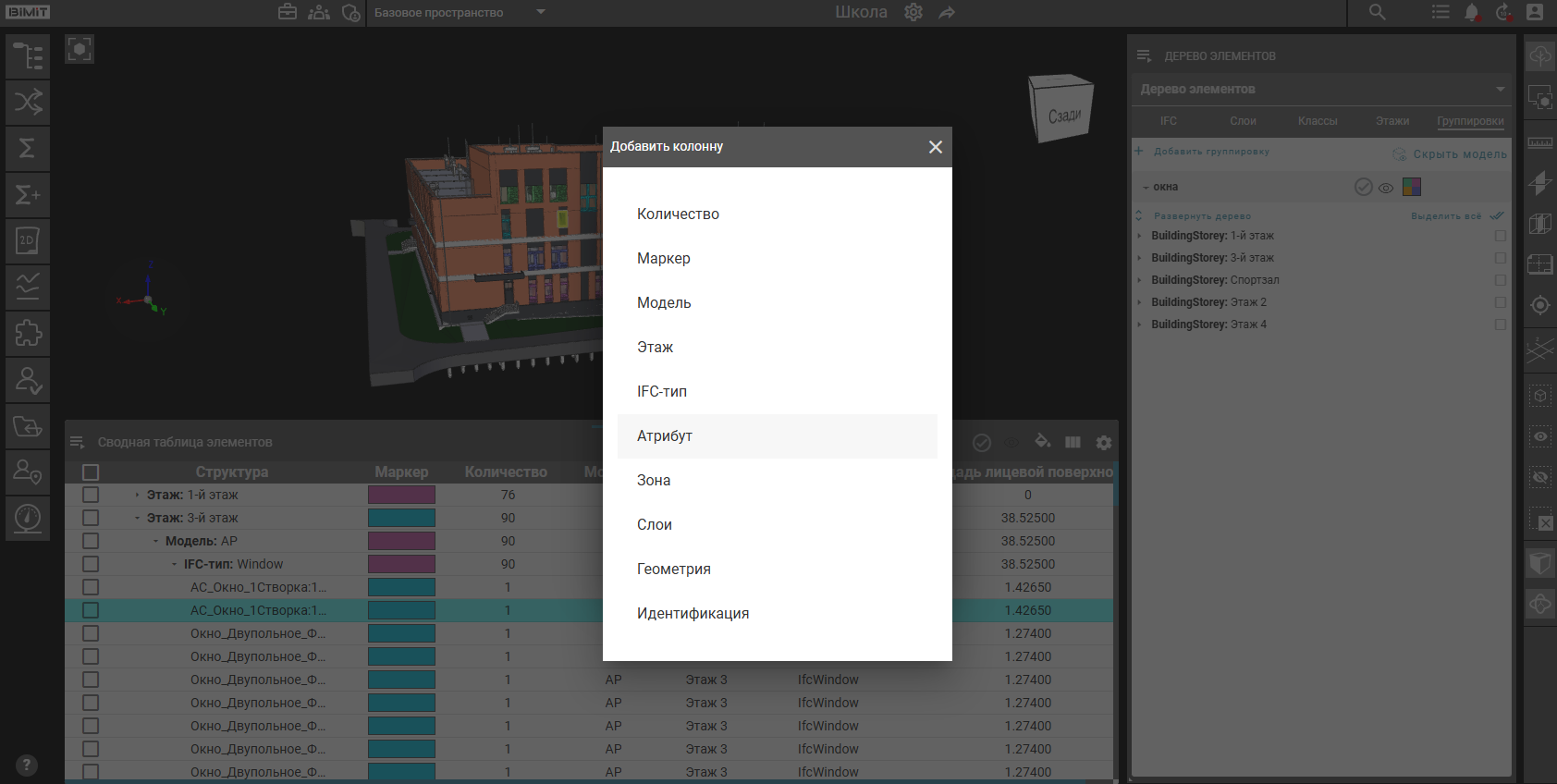The width and height of the screenshot is (1557, 784).
Task: Toggle visibility eye for окна grouping
Action: click(x=1386, y=188)
